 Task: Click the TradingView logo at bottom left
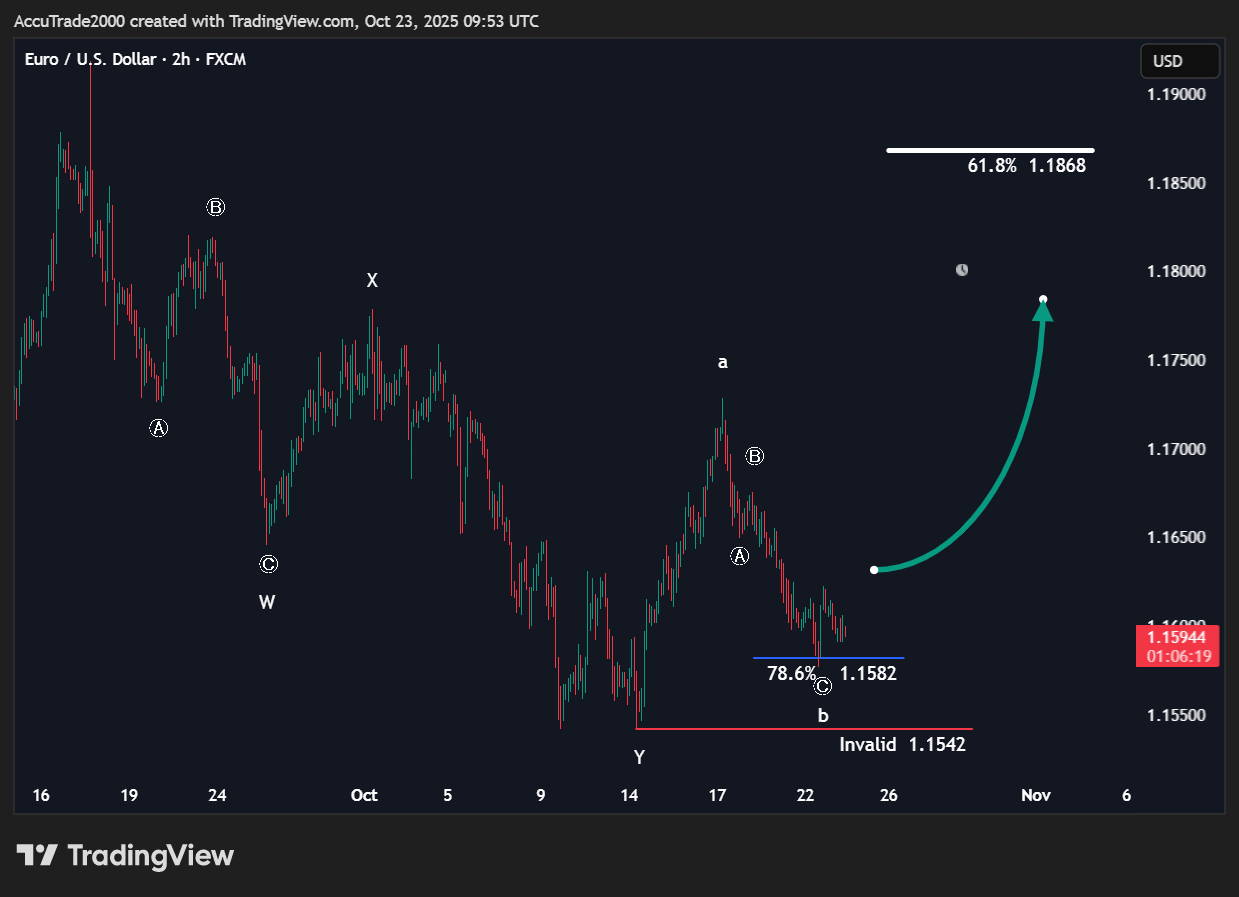125,856
